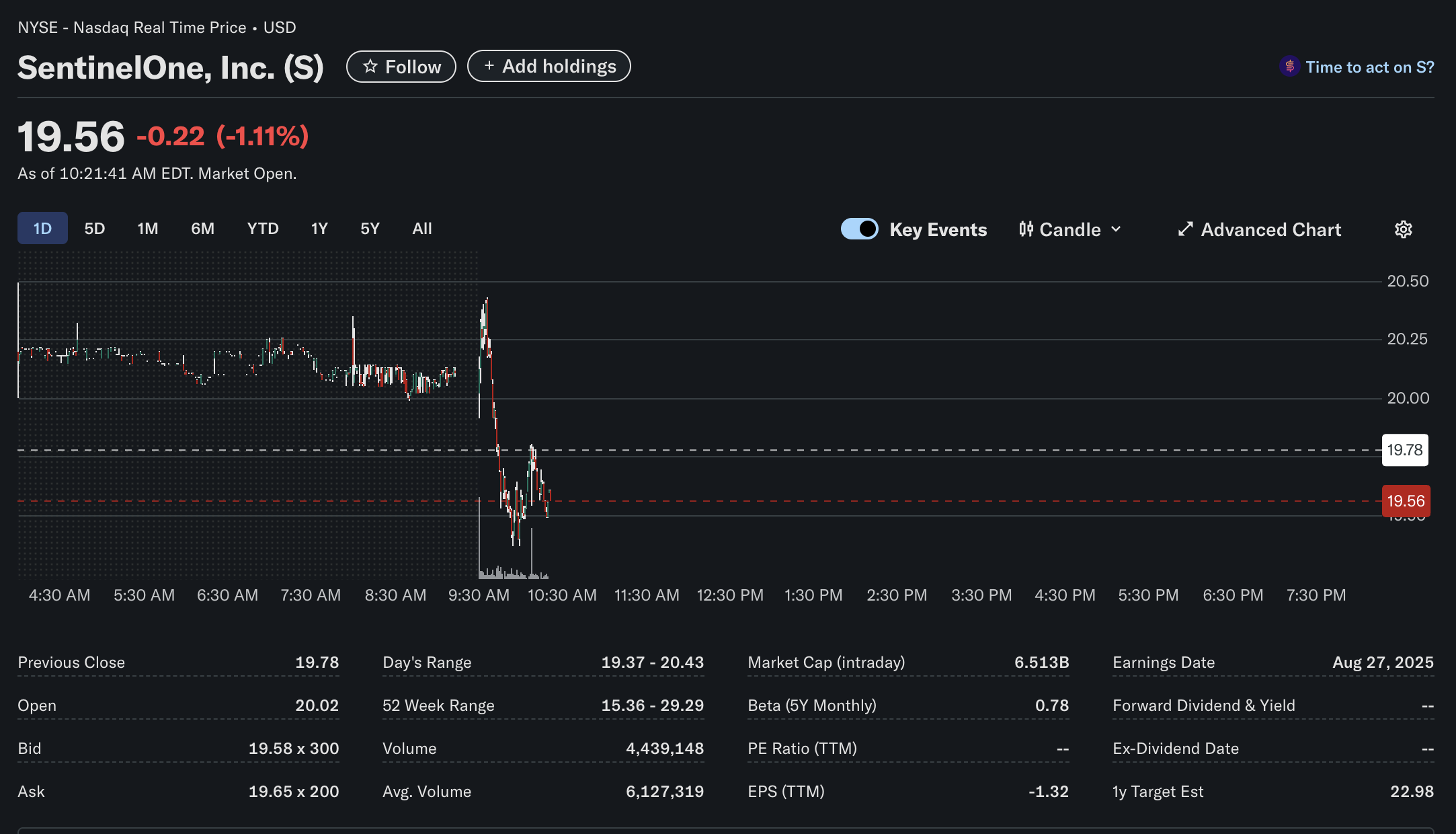The height and width of the screenshot is (834, 1456).
Task: Select the 5Y range tab
Action: (370, 228)
